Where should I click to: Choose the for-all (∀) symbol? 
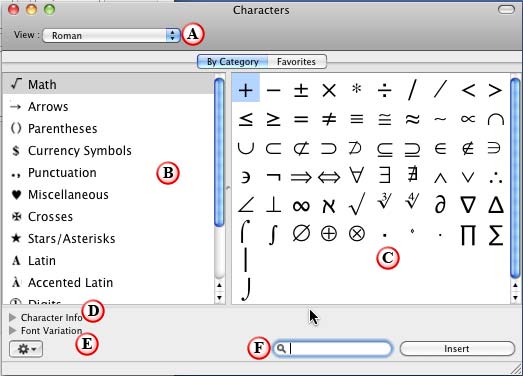[356, 174]
